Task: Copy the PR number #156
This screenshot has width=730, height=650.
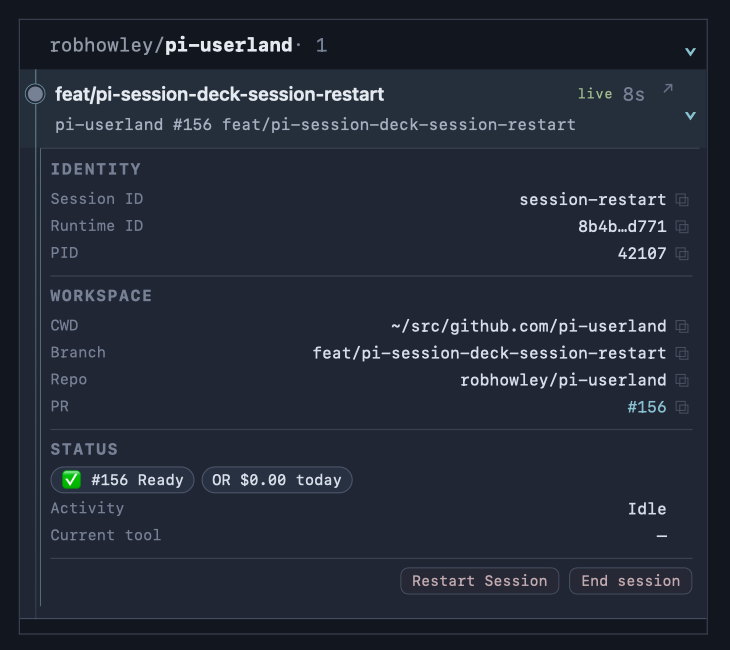Action: coord(682,407)
